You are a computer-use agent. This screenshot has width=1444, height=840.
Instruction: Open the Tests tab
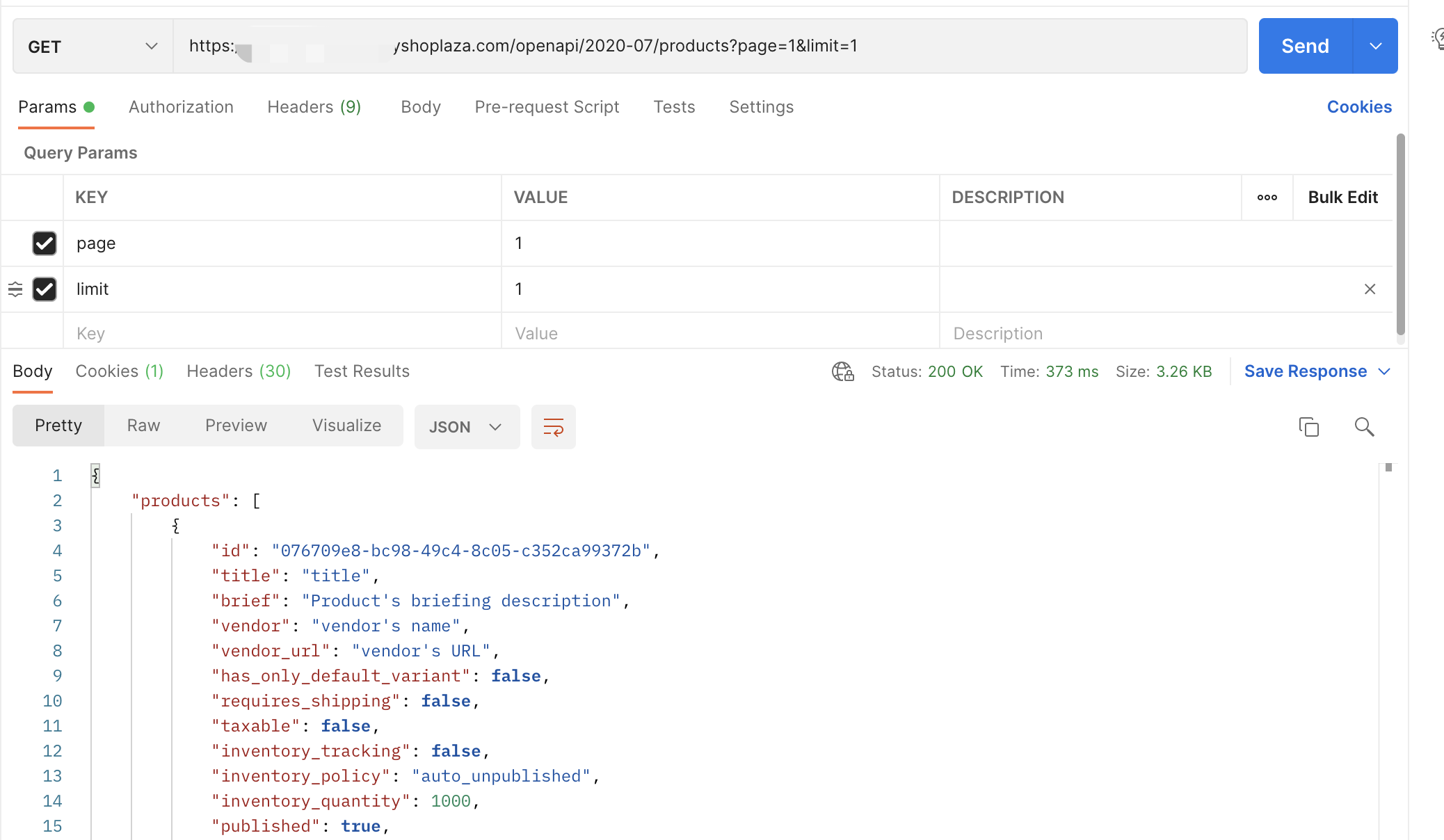674,107
